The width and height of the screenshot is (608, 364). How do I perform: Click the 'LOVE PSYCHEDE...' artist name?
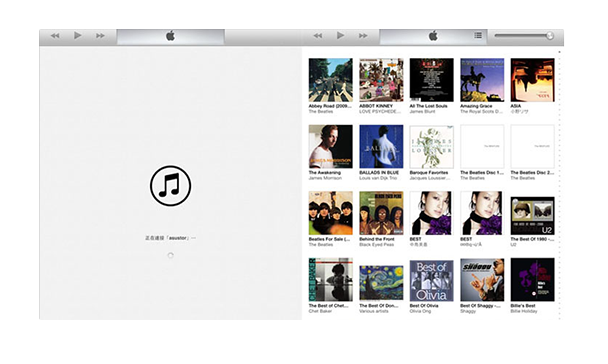(380, 112)
